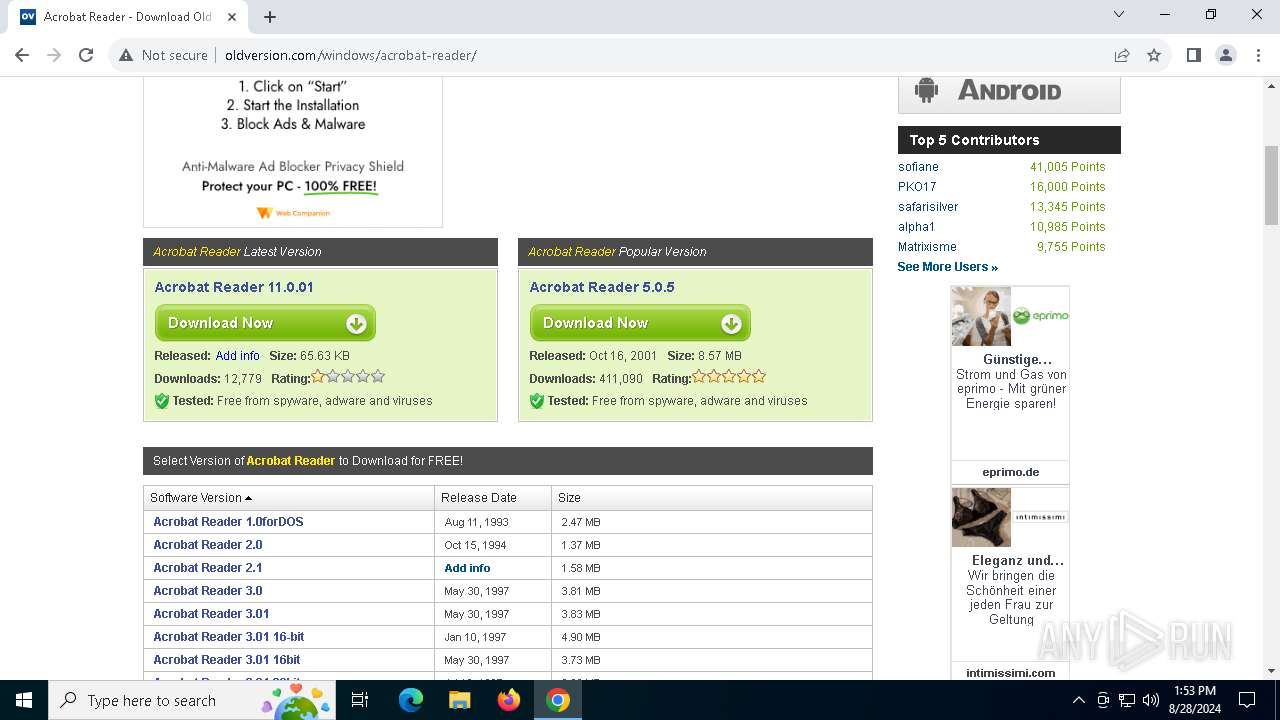Click the eprimo.de ad link
The height and width of the screenshot is (720, 1280).
pyautogui.click(x=1010, y=472)
